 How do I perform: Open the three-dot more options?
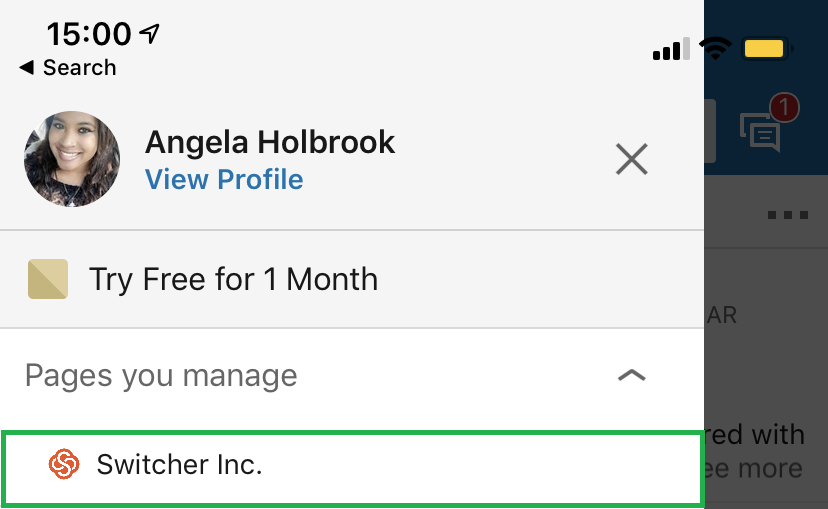(x=786, y=215)
